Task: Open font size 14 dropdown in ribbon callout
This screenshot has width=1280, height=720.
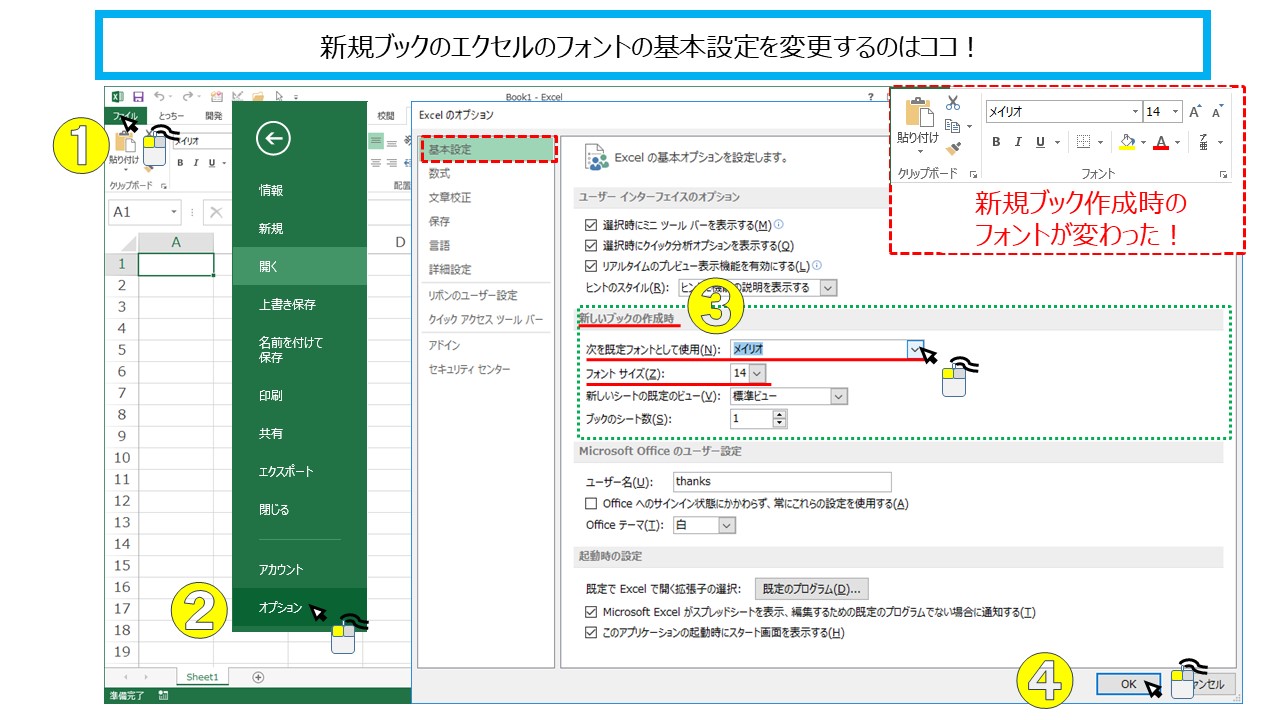Action: point(1175,112)
